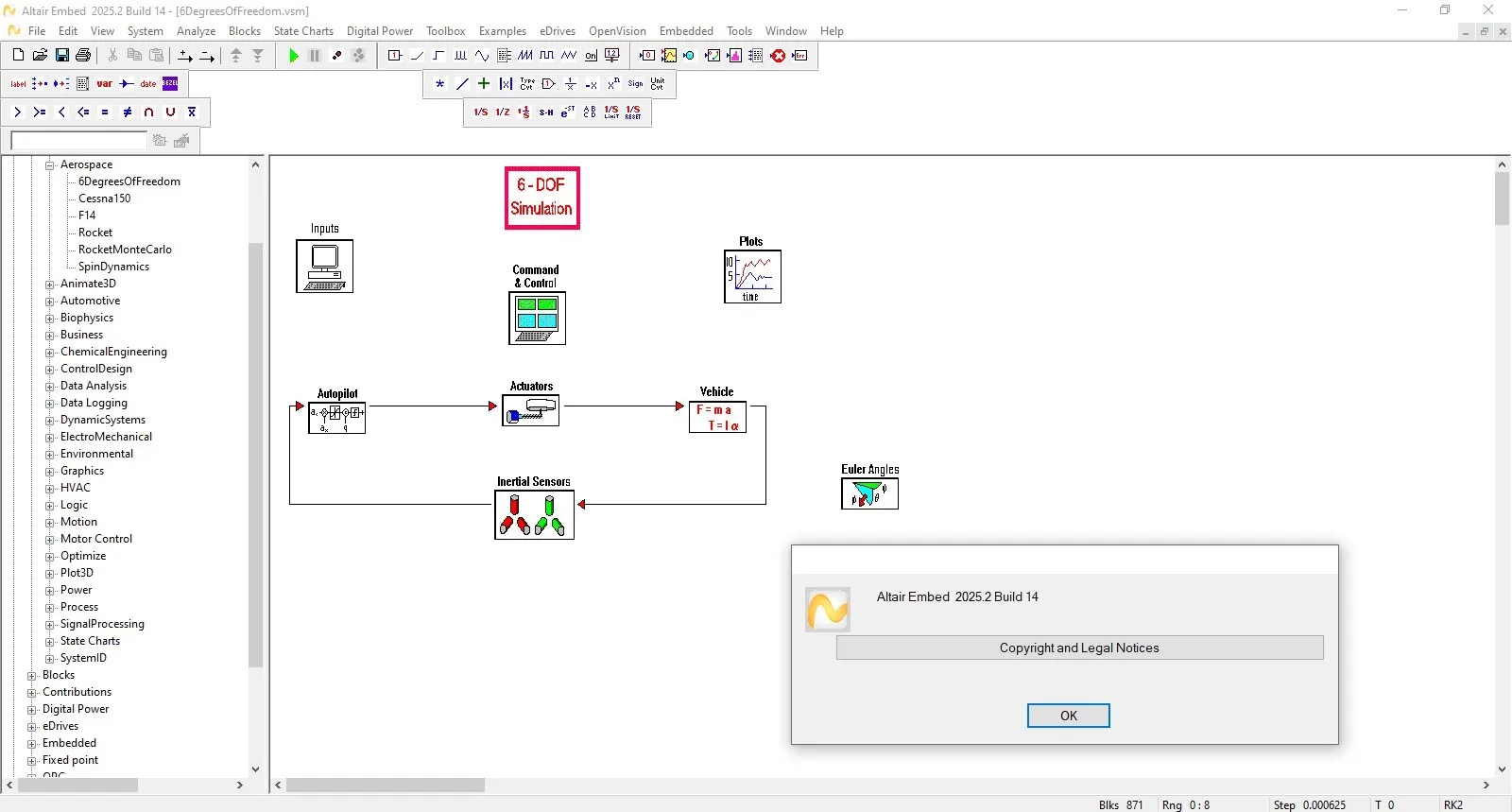Expand the Contributions tree node
The width and height of the screenshot is (1512, 812).
pyautogui.click(x=32, y=693)
